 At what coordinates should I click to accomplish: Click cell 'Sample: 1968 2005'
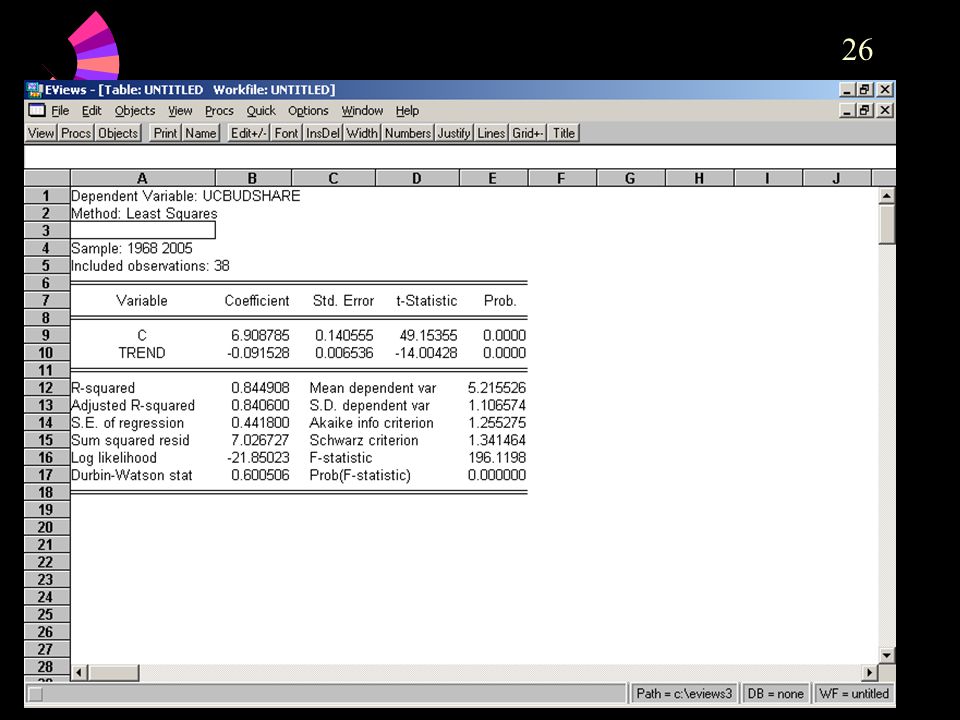132,248
